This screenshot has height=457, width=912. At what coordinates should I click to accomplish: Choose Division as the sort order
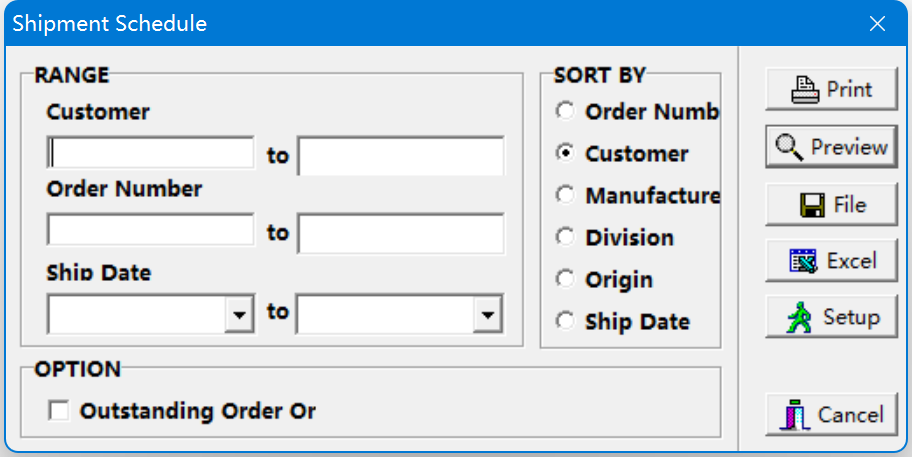565,237
